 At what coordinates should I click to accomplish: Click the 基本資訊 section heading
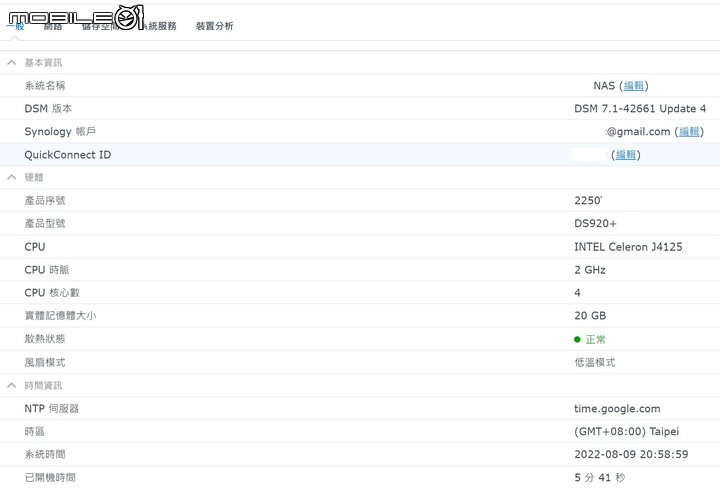(x=43, y=62)
